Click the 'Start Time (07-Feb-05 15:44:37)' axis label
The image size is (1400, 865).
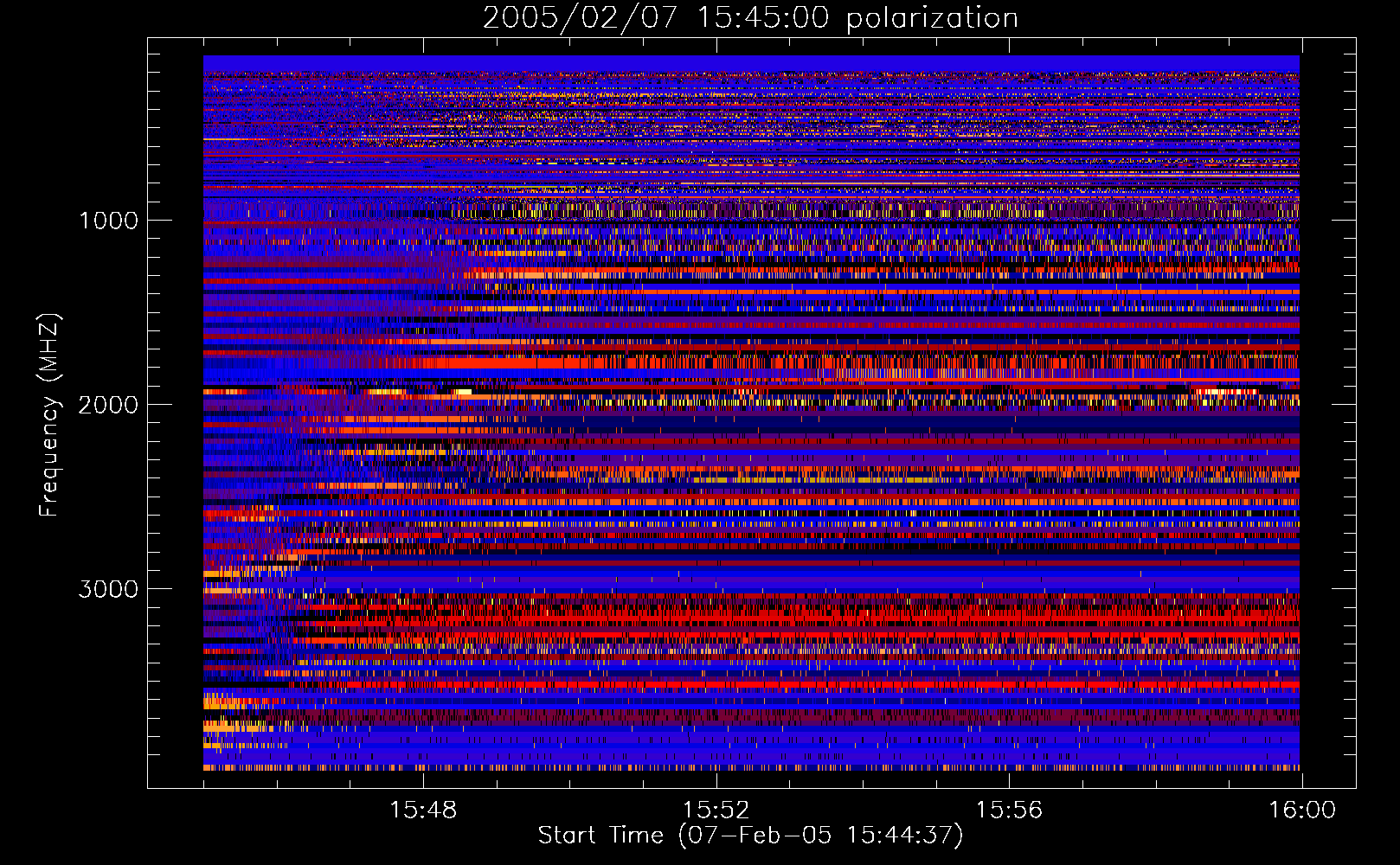(x=750, y=835)
